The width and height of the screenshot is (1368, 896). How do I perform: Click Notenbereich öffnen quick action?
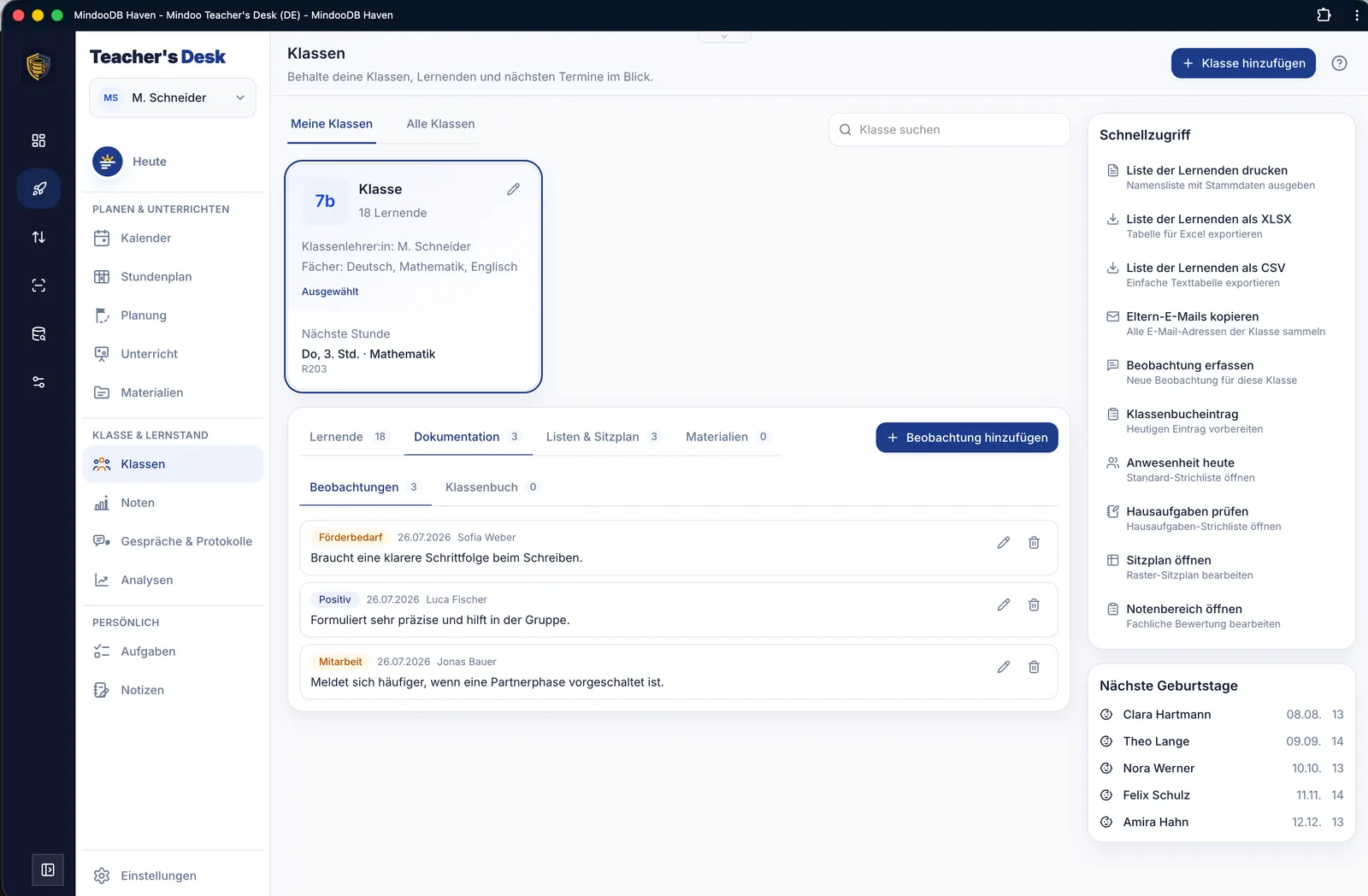coord(1221,616)
